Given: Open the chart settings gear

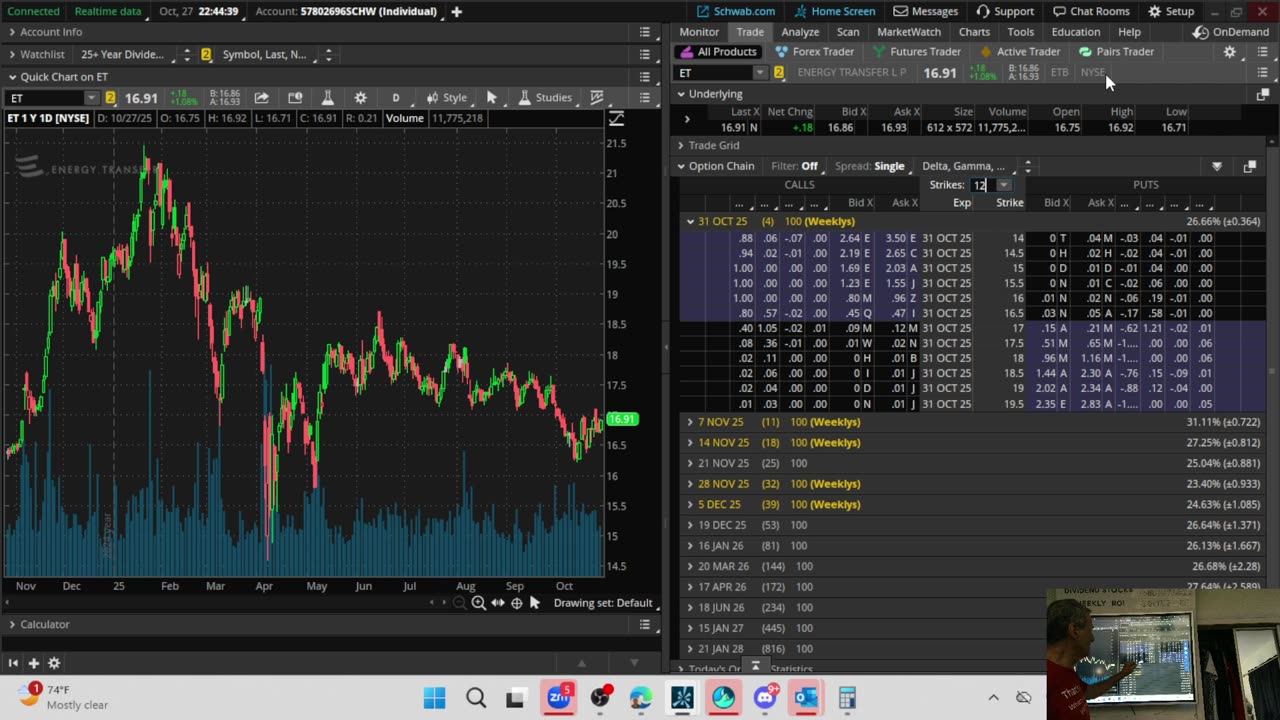Looking at the screenshot, I should tap(360, 98).
